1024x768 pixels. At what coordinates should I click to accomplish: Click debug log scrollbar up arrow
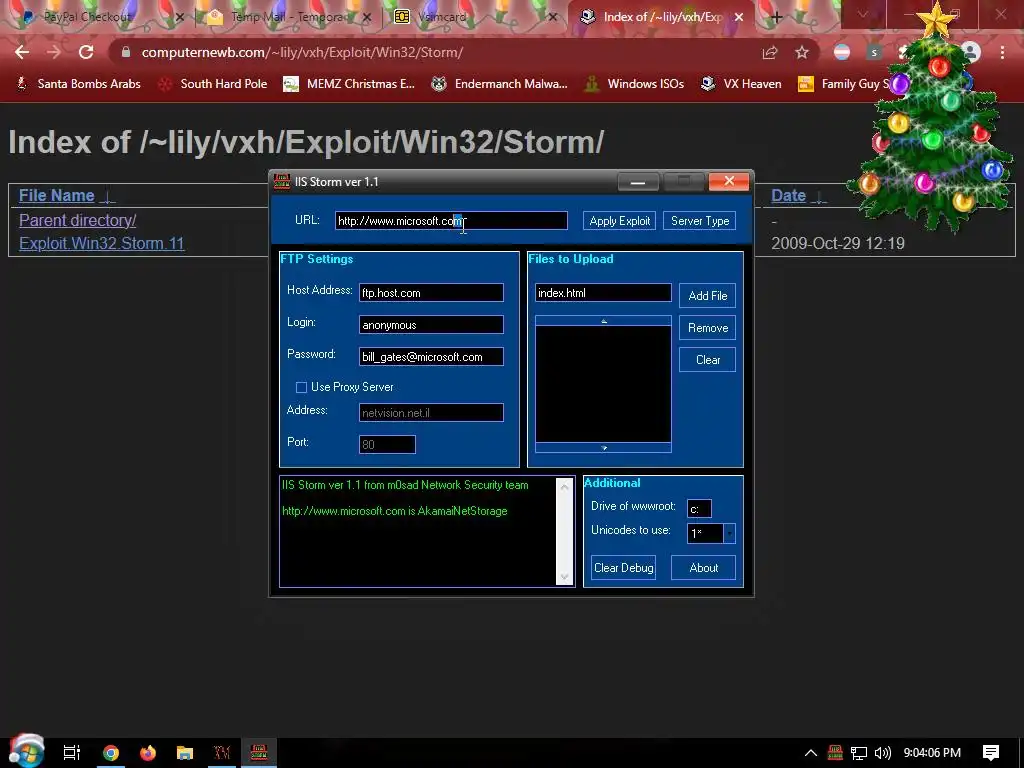(x=564, y=487)
